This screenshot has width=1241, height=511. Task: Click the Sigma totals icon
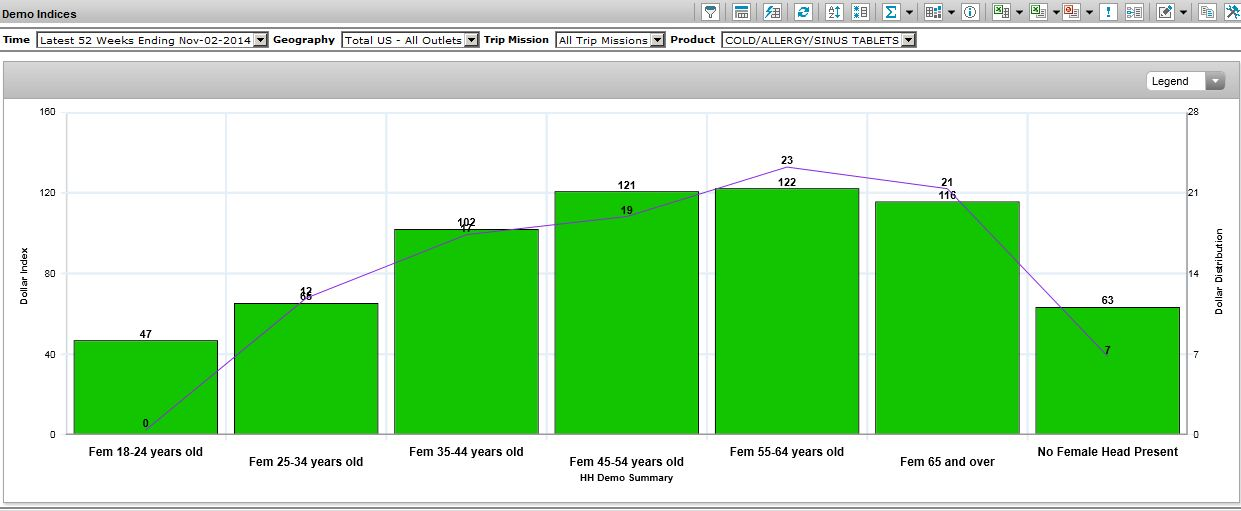890,12
